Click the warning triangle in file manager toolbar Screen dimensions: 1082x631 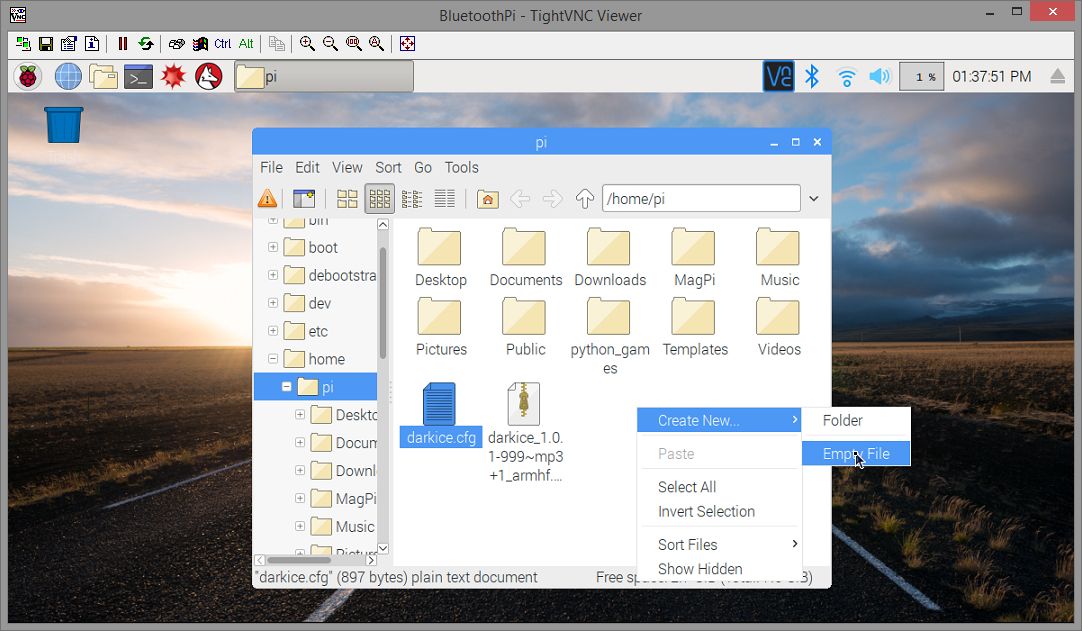tap(268, 199)
